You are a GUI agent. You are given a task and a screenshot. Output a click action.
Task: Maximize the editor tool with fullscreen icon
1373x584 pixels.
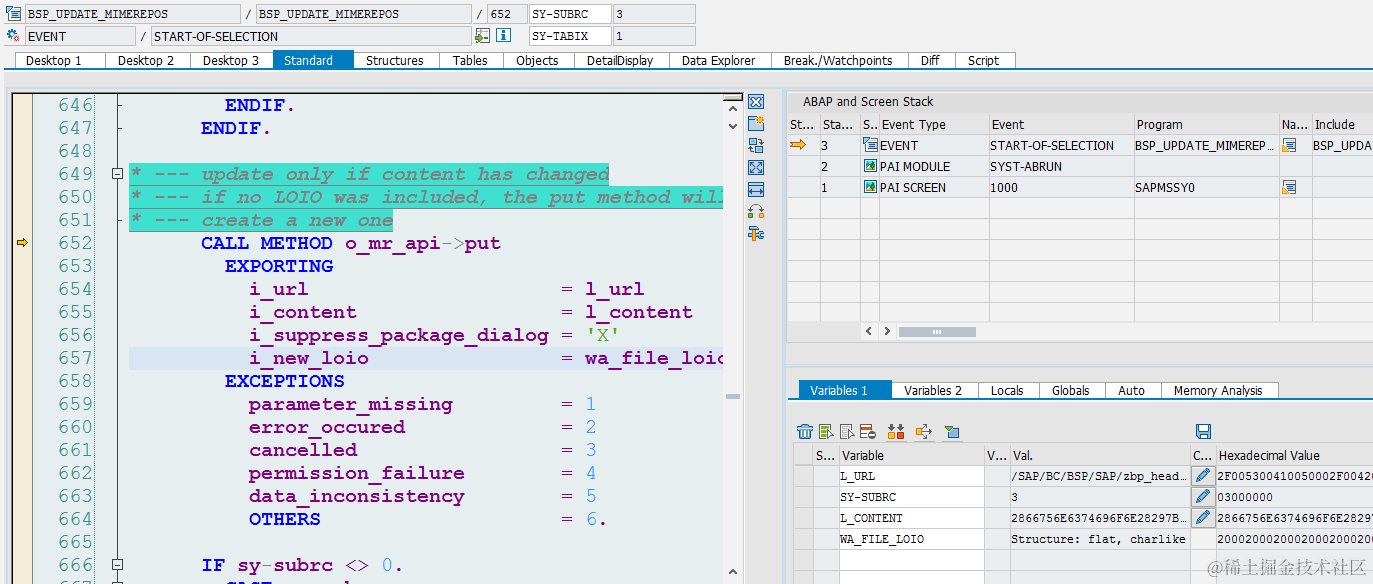click(x=756, y=168)
